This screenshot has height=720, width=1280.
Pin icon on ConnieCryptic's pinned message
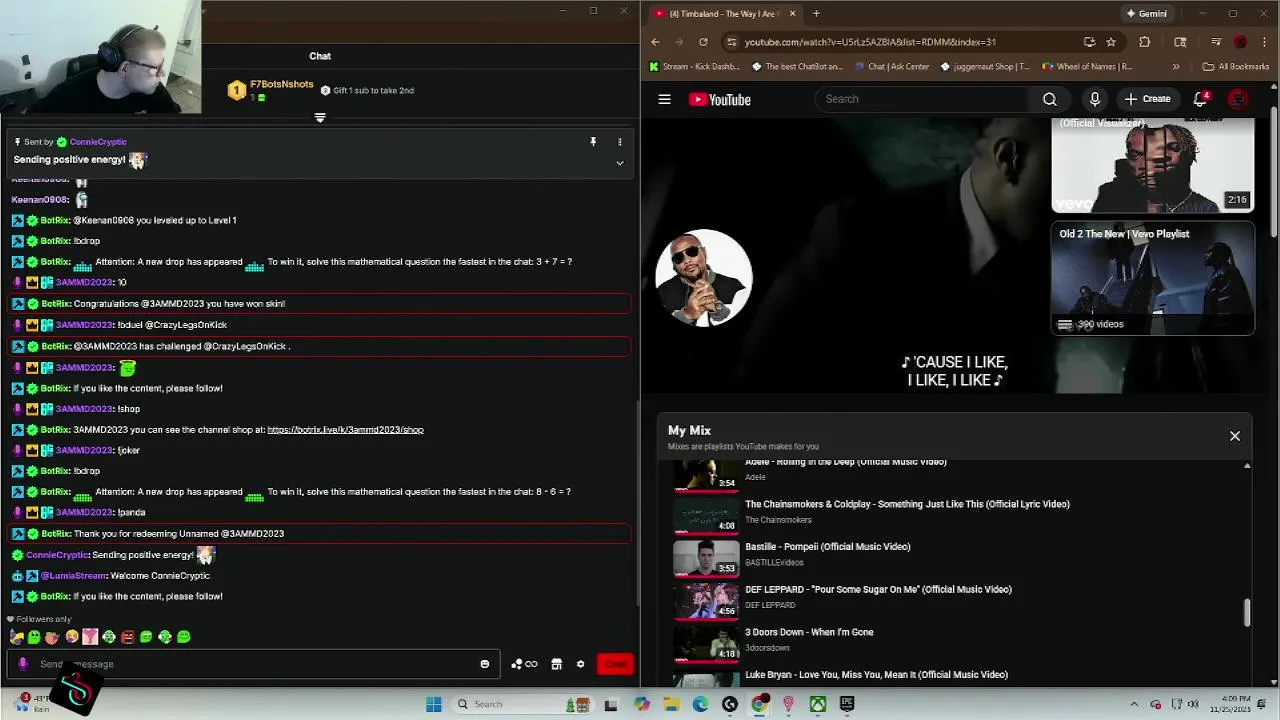coord(593,142)
